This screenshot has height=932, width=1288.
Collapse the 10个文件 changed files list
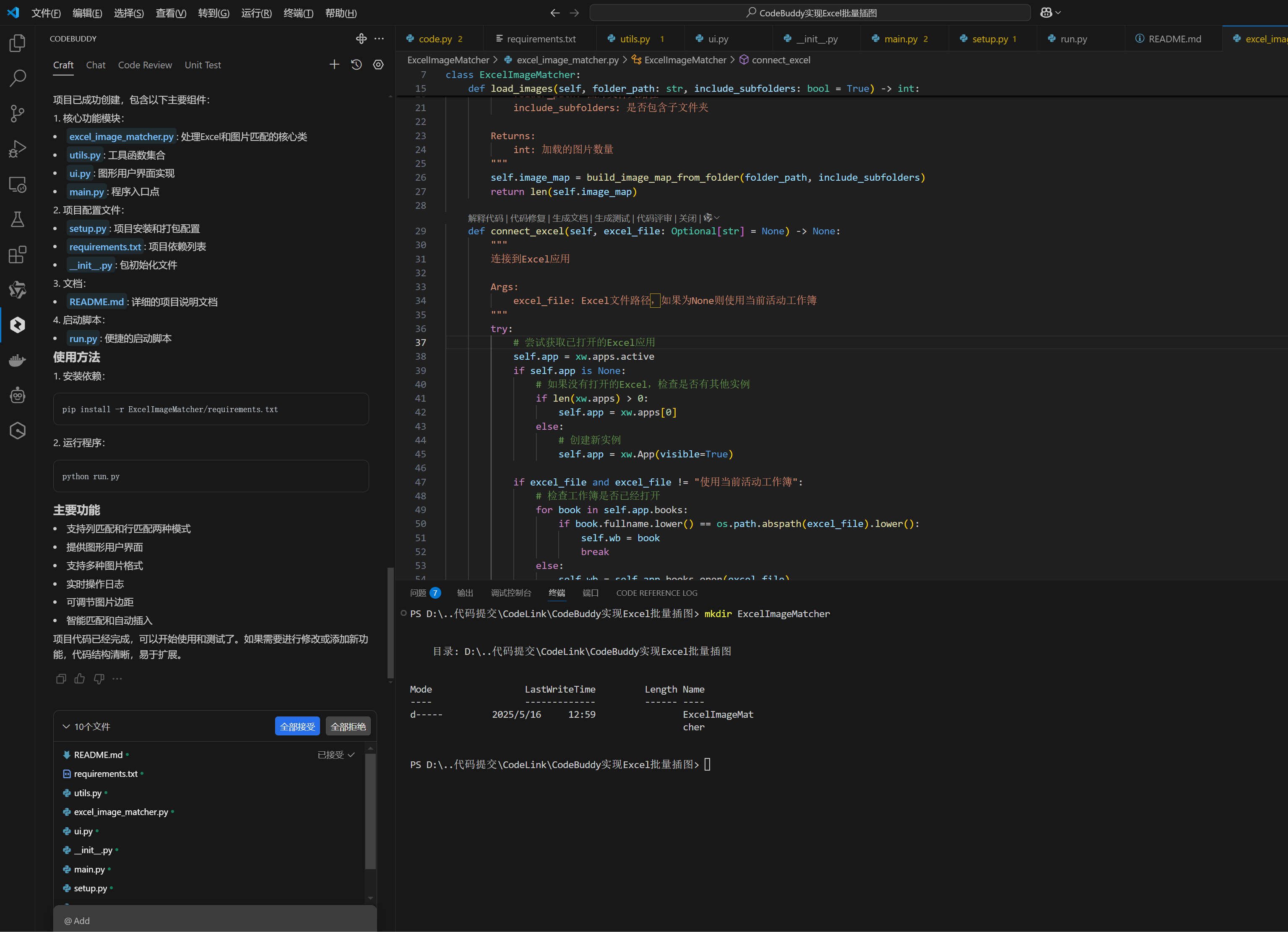point(66,727)
